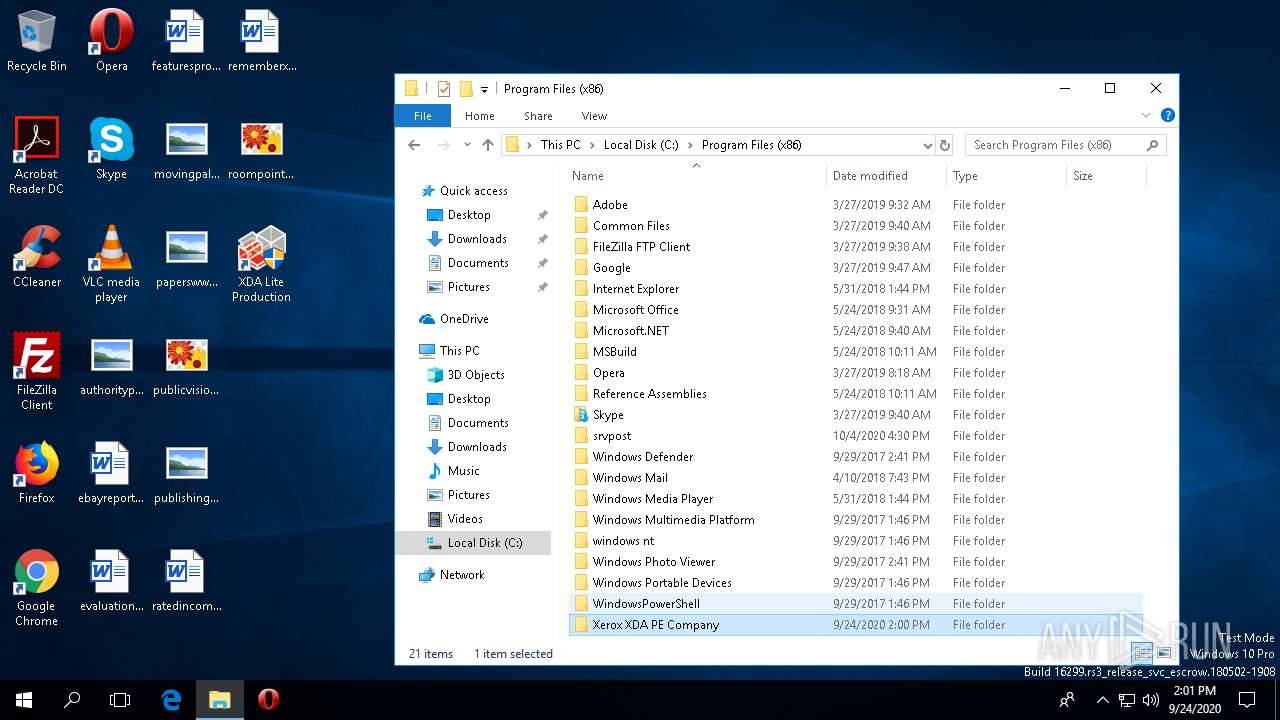The width and height of the screenshot is (1280, 720).
Task: Select 3D Objects in navigation pane
Action: [476, 375]
